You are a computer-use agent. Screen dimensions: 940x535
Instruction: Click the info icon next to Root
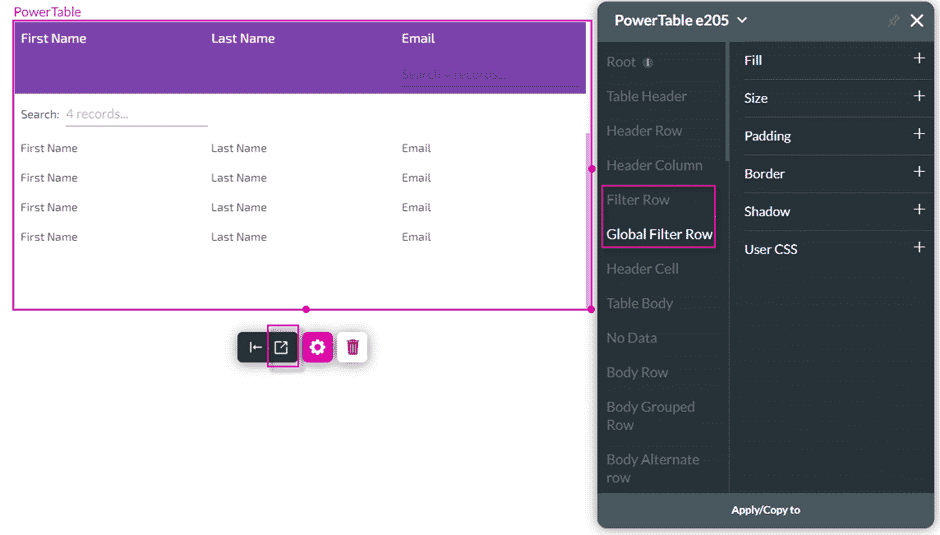(x=647, y=62)
